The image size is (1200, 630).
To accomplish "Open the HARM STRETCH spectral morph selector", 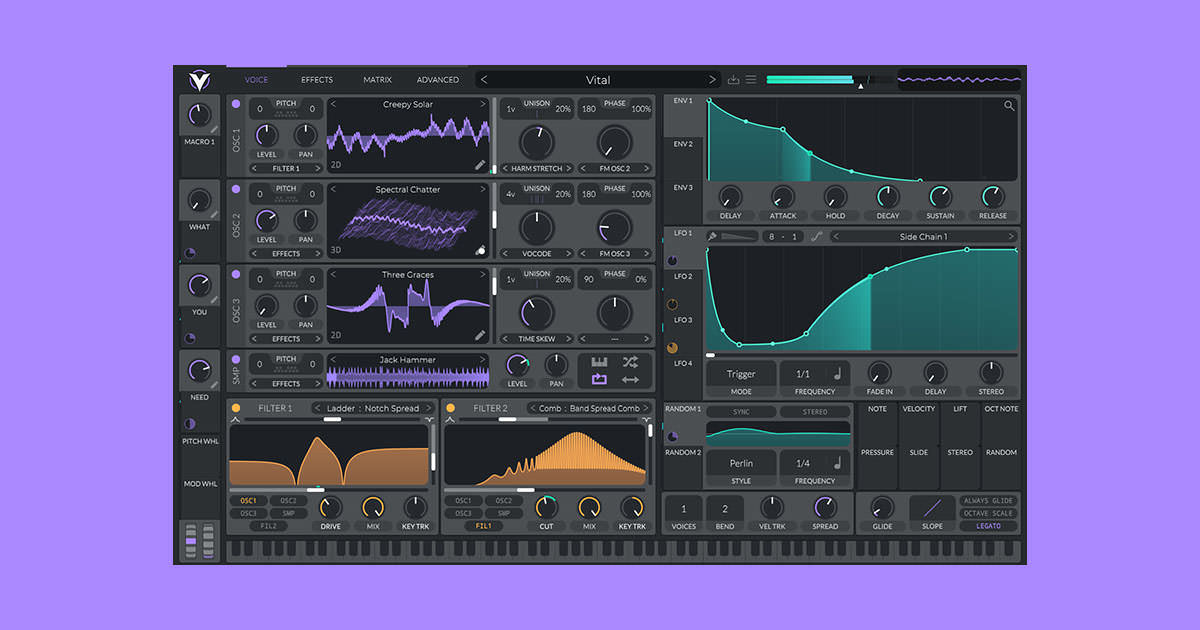I will [x=537, y=168].
